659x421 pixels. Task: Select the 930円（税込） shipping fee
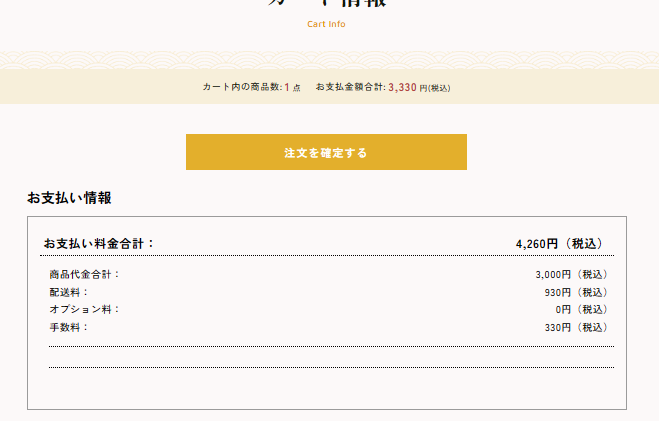pos(576,292)
